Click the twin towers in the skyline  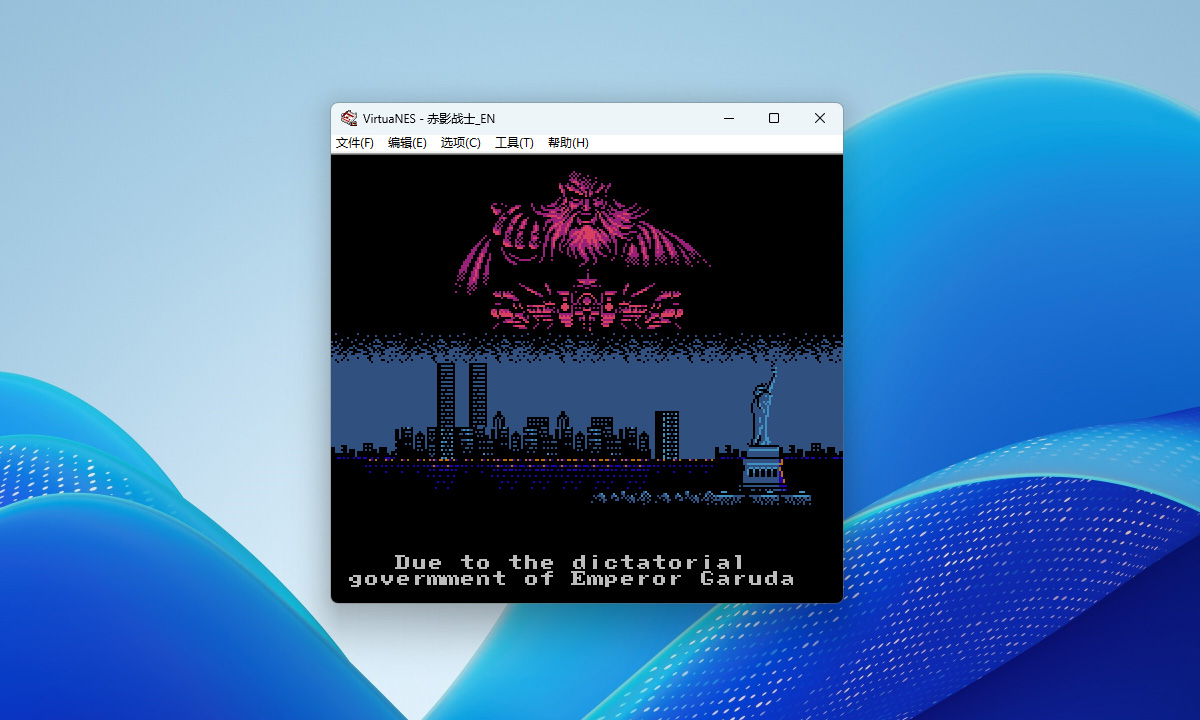[461, 405]
